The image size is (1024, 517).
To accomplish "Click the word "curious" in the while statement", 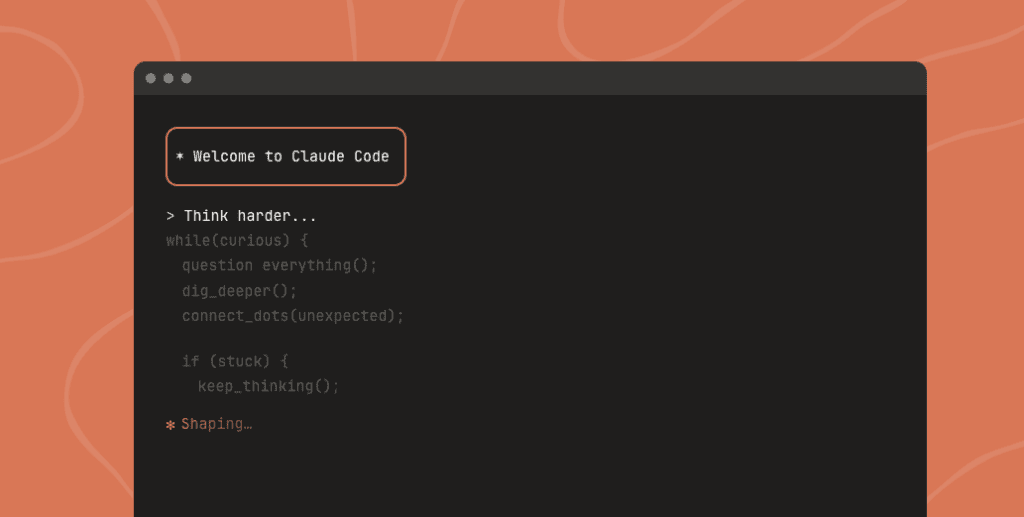I will (x=247, y=241).
